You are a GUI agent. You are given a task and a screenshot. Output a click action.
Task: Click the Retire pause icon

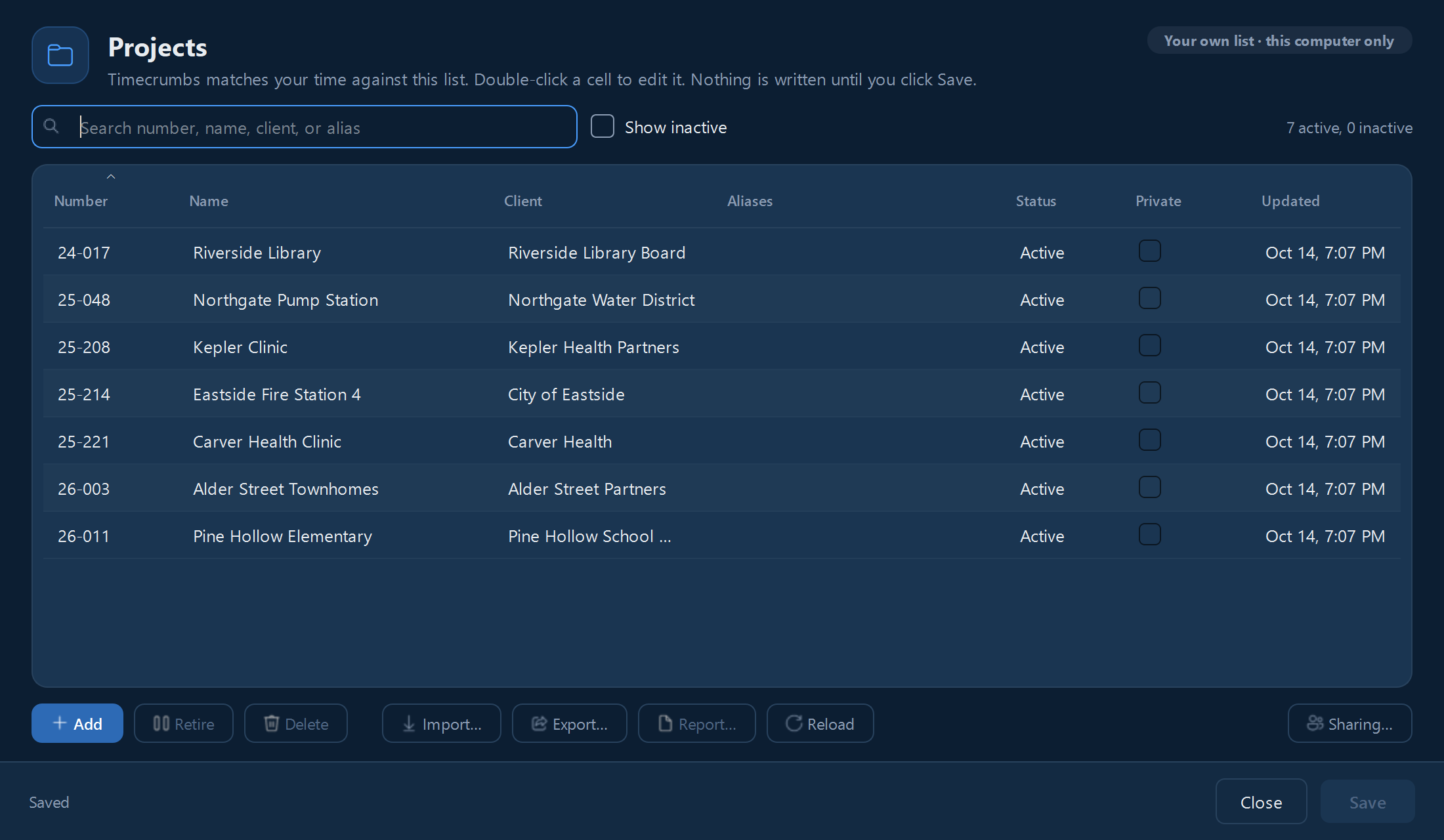click(161, 723)
